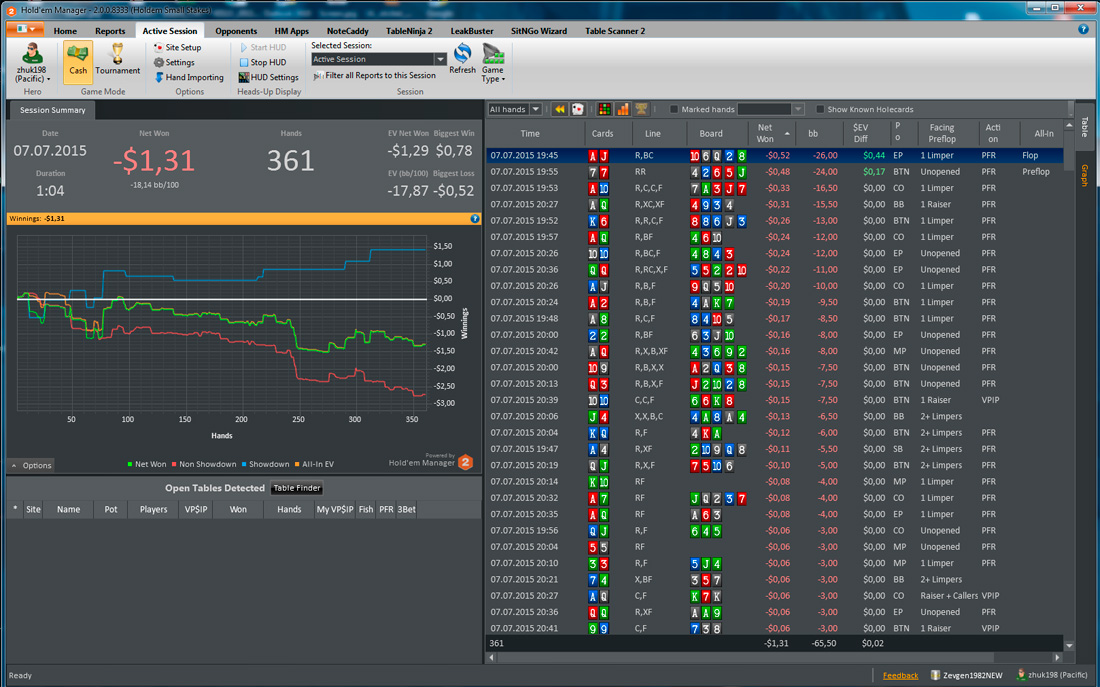Click the playing cards replayer icon
1100x687 pixels.
pos(577,109)
